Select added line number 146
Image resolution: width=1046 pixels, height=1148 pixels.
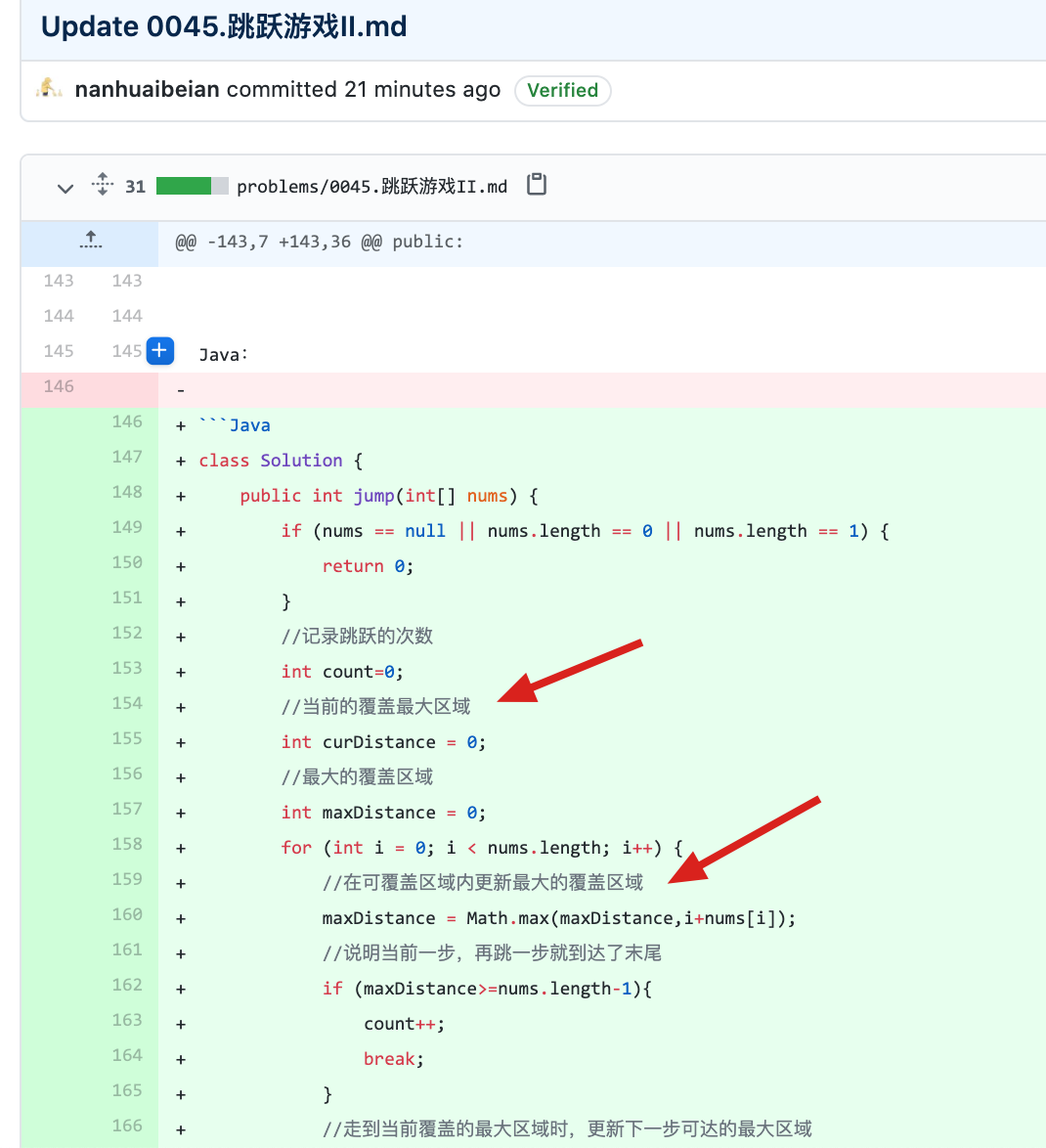[127, 421]
